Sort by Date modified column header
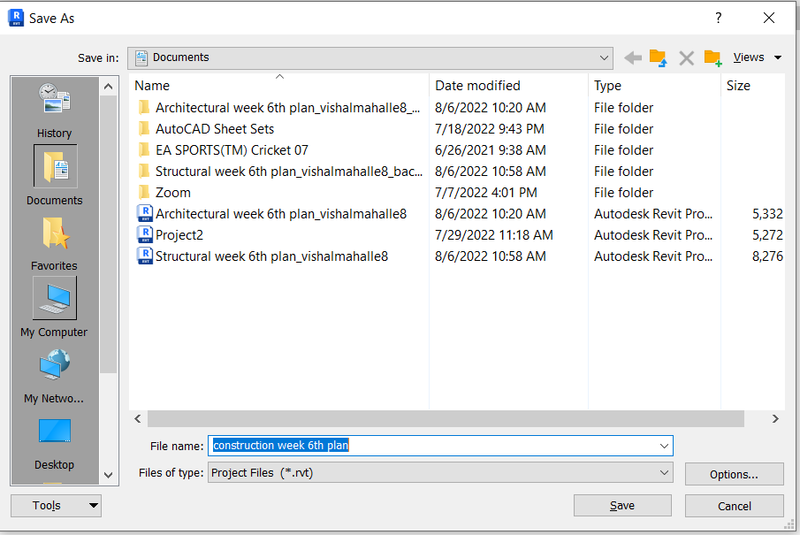The image size is (800, 535). point(509,85)
